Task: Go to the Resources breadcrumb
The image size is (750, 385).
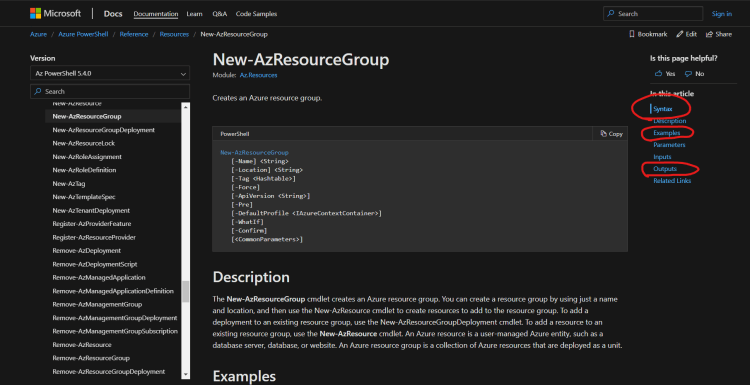Action: (x=174, y=34)
